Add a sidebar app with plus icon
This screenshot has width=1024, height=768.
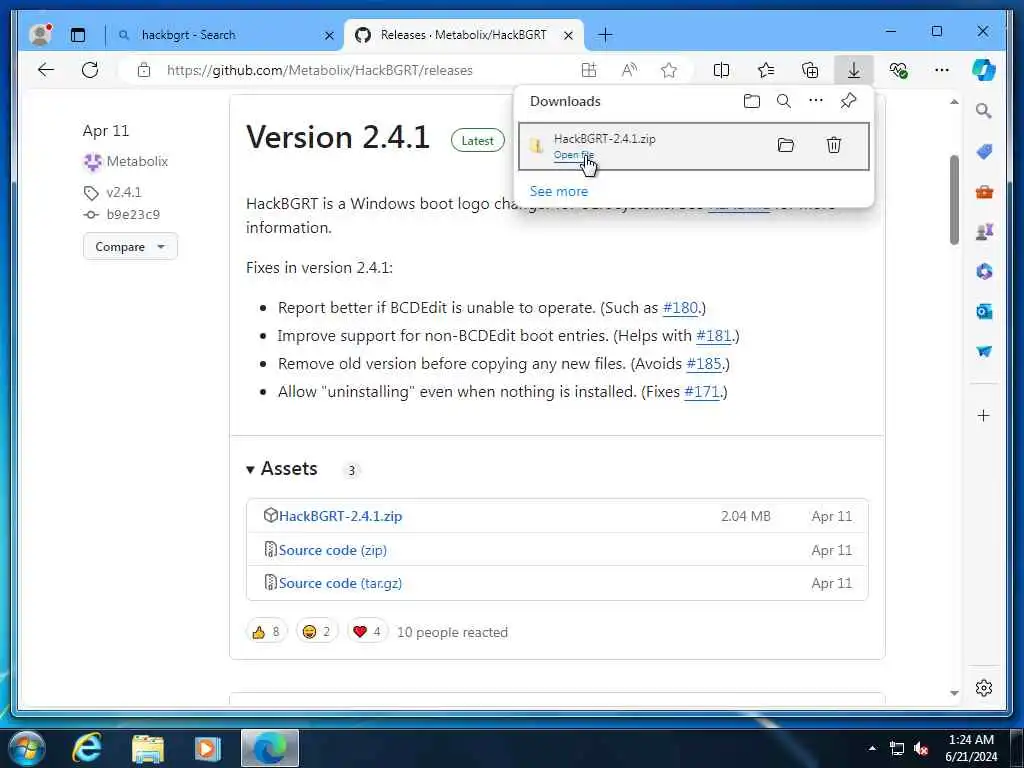984,415
